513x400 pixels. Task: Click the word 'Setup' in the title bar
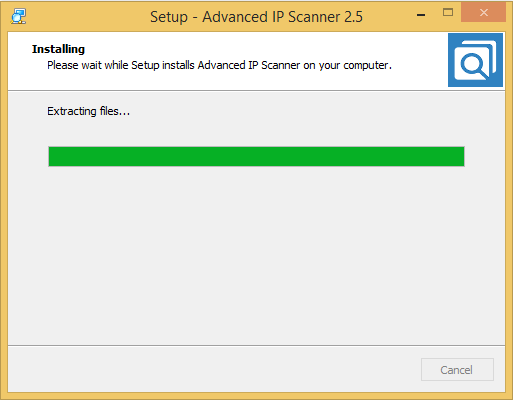pos(169,17)
